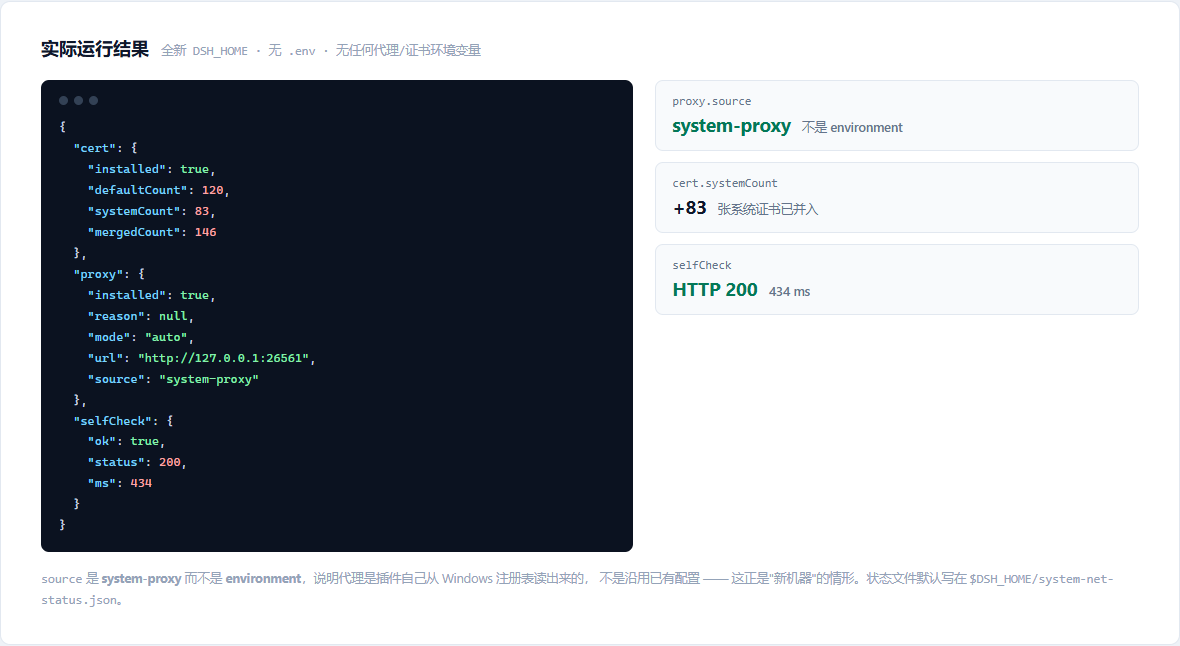This screenshot has height=646, width=1180.
Task: Click bold system-proxy in the footnote
Action: 141,579
